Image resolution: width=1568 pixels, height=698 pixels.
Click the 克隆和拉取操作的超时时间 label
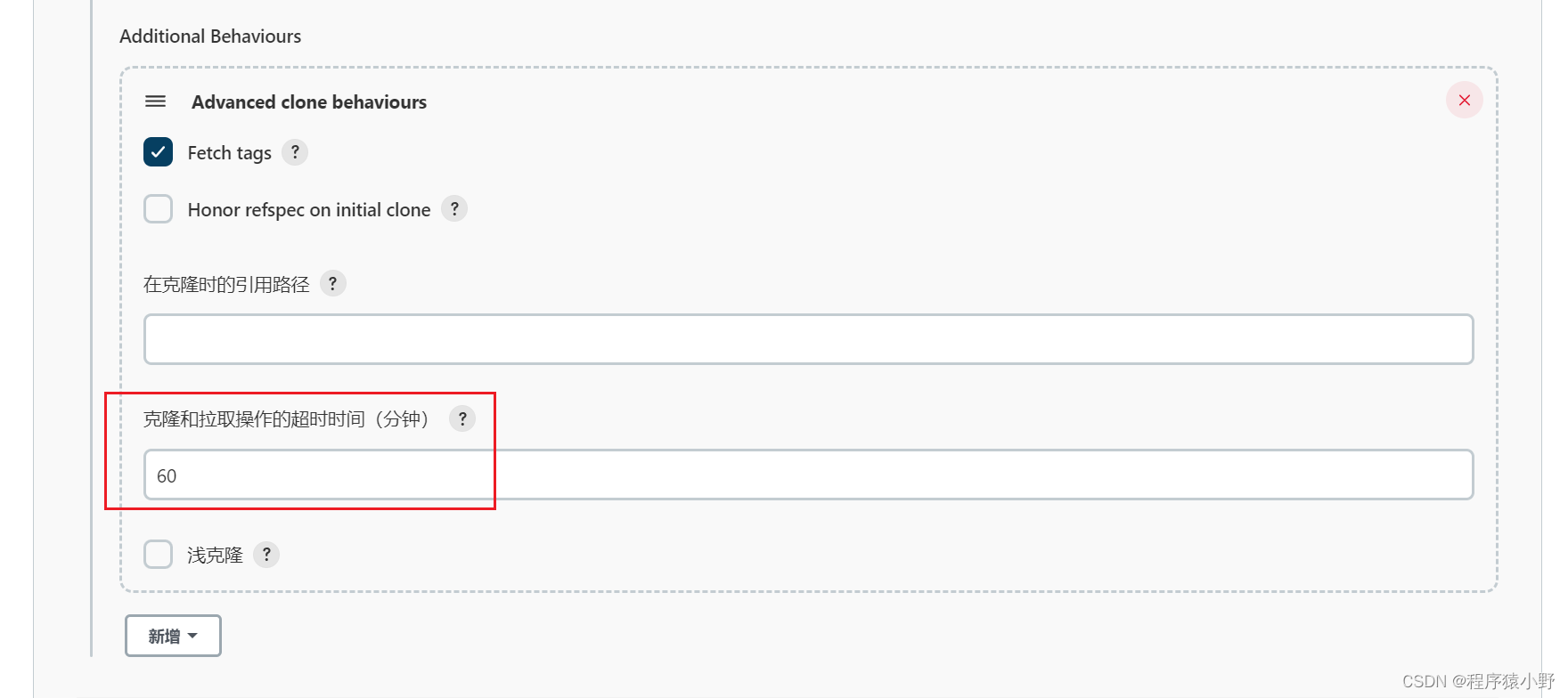click(x=285, y=419)
